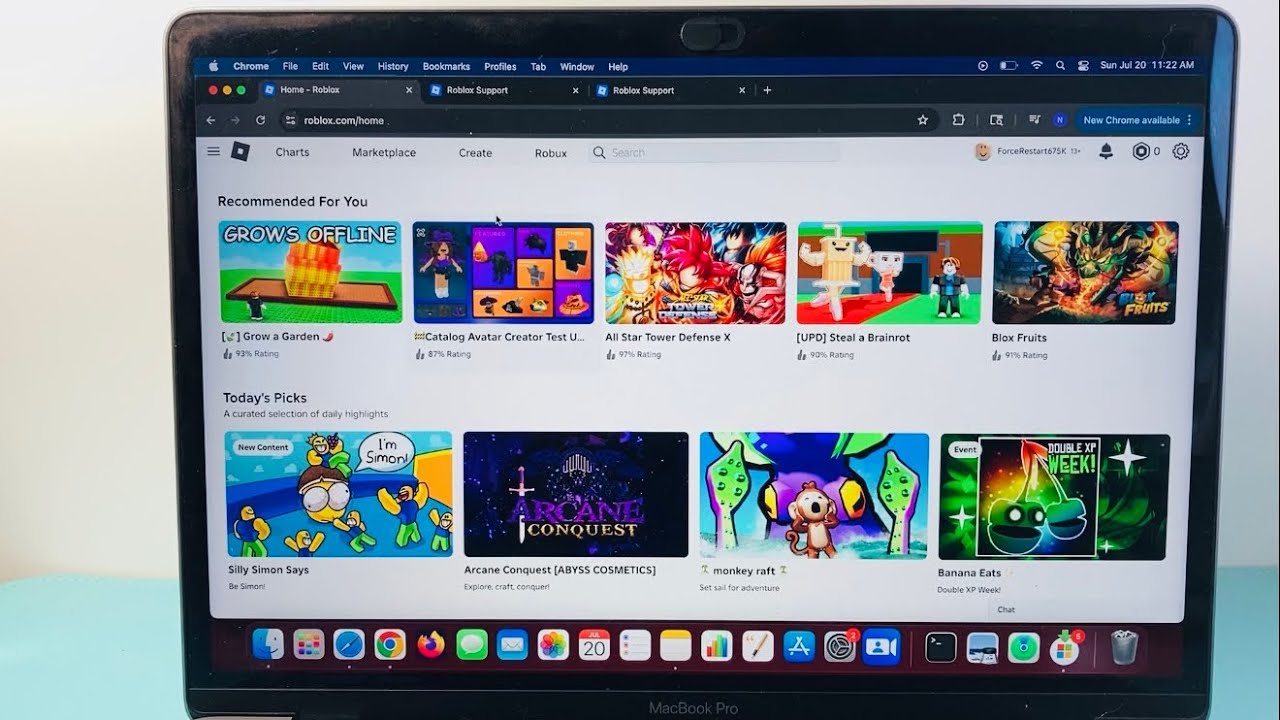
Task: Open the Banana Eats thumbnail
Action: click(x=1054, y=497)
